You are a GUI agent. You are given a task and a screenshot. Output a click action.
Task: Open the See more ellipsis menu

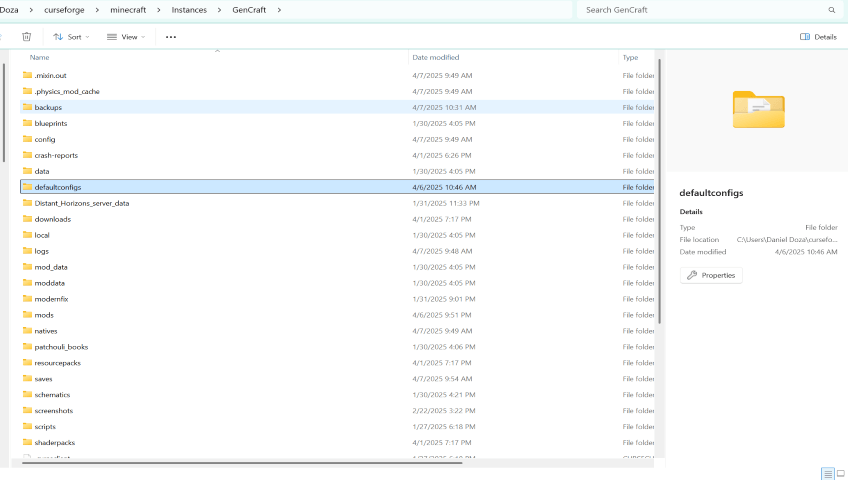(171, 37)
